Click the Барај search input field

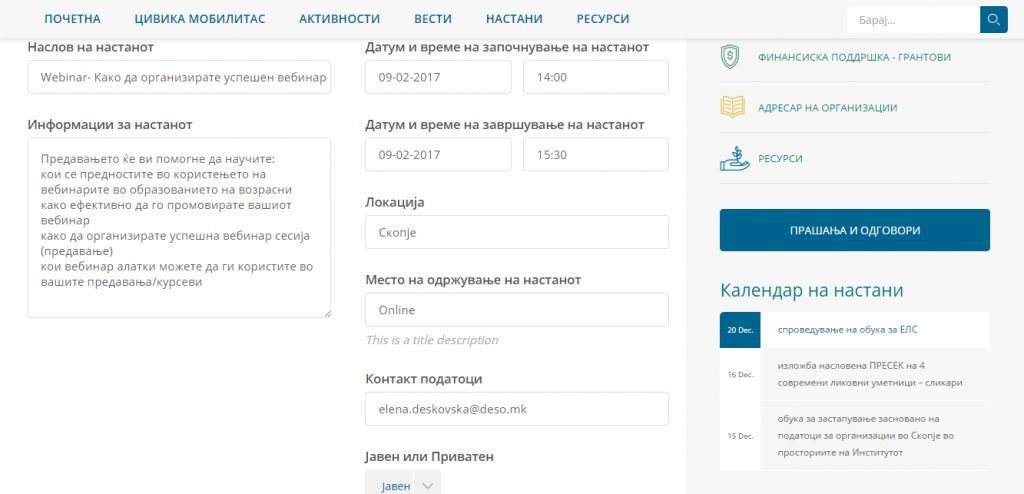click(913, 20)
